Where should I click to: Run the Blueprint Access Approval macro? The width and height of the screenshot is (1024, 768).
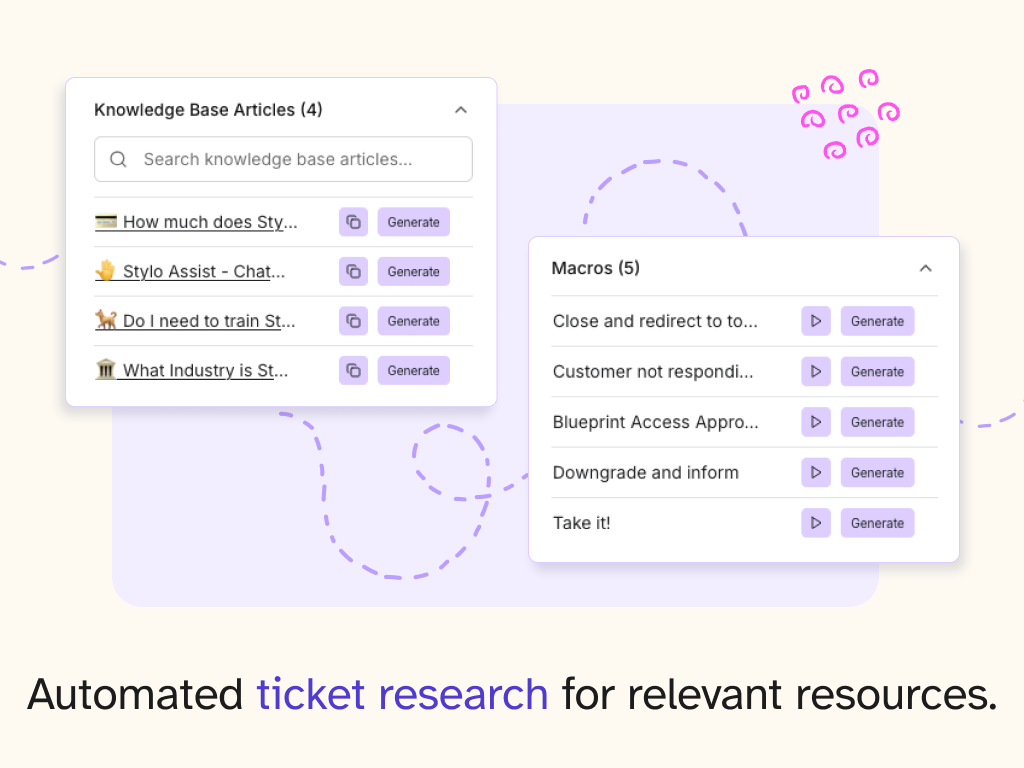point(815,422)
